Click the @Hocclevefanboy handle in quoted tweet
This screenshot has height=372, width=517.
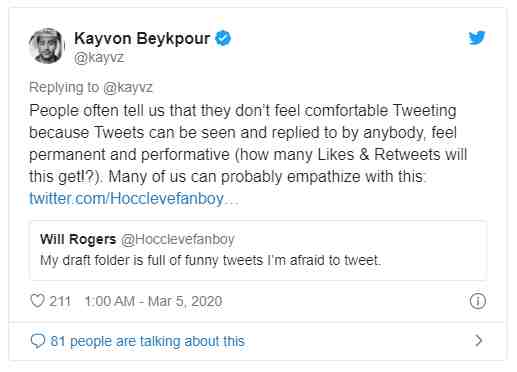coord(178,239)
